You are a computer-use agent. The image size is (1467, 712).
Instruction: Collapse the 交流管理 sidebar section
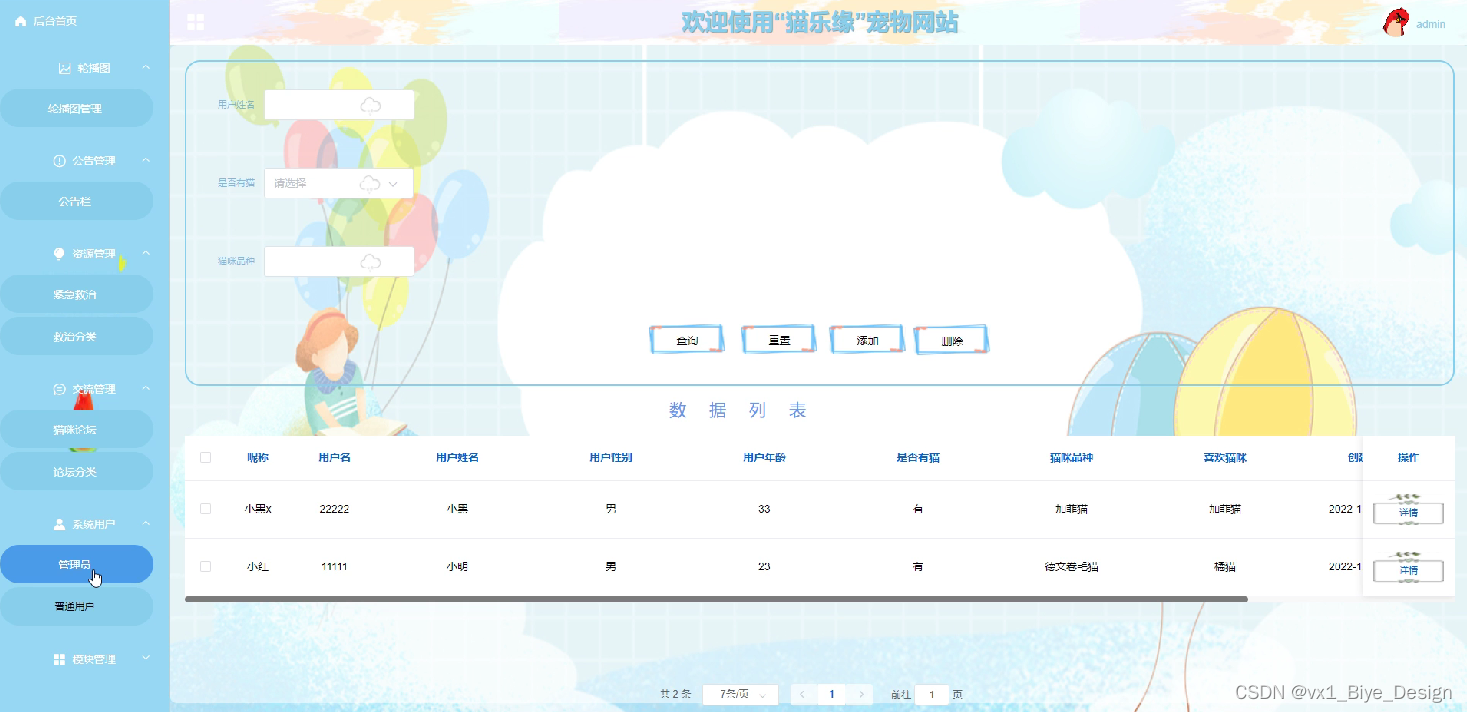146,388
